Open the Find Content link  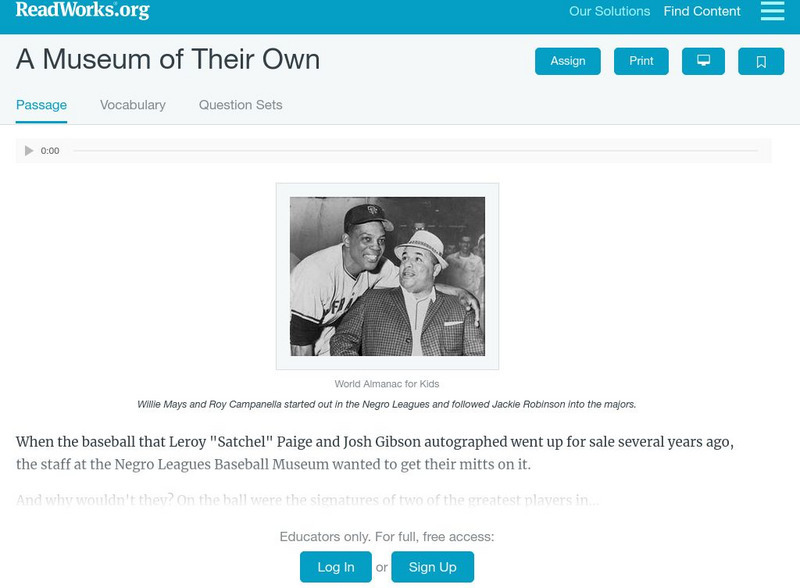[x=702, y=12]
